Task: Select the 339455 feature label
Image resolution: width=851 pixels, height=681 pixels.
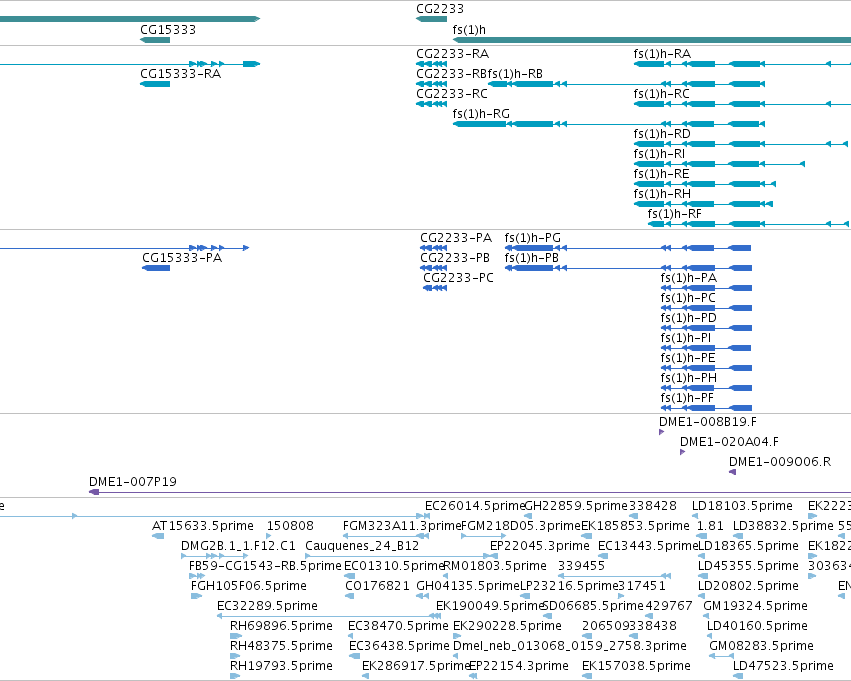Action: [581, 566]
